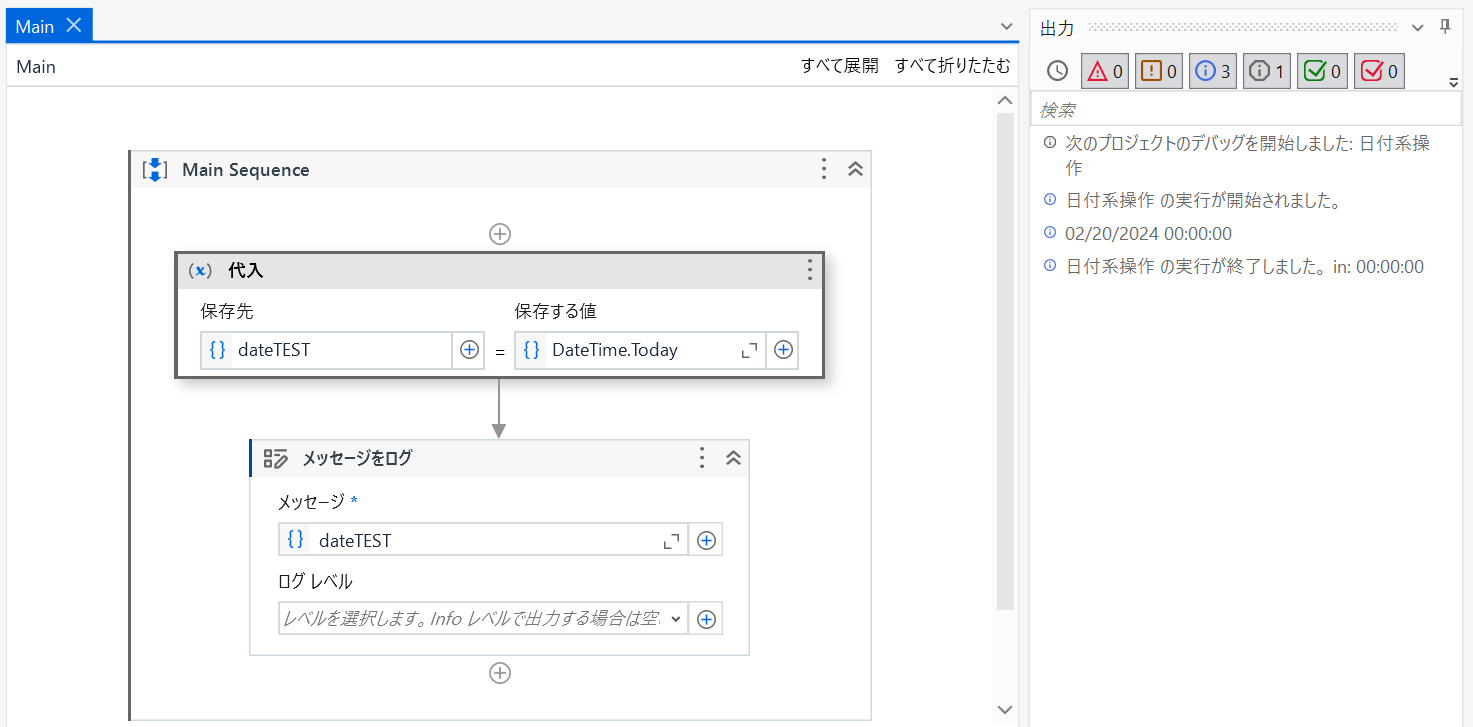Click すべて折りたたむ to collapse all
Screen dimensions: 1473x727
coord(952,66)
